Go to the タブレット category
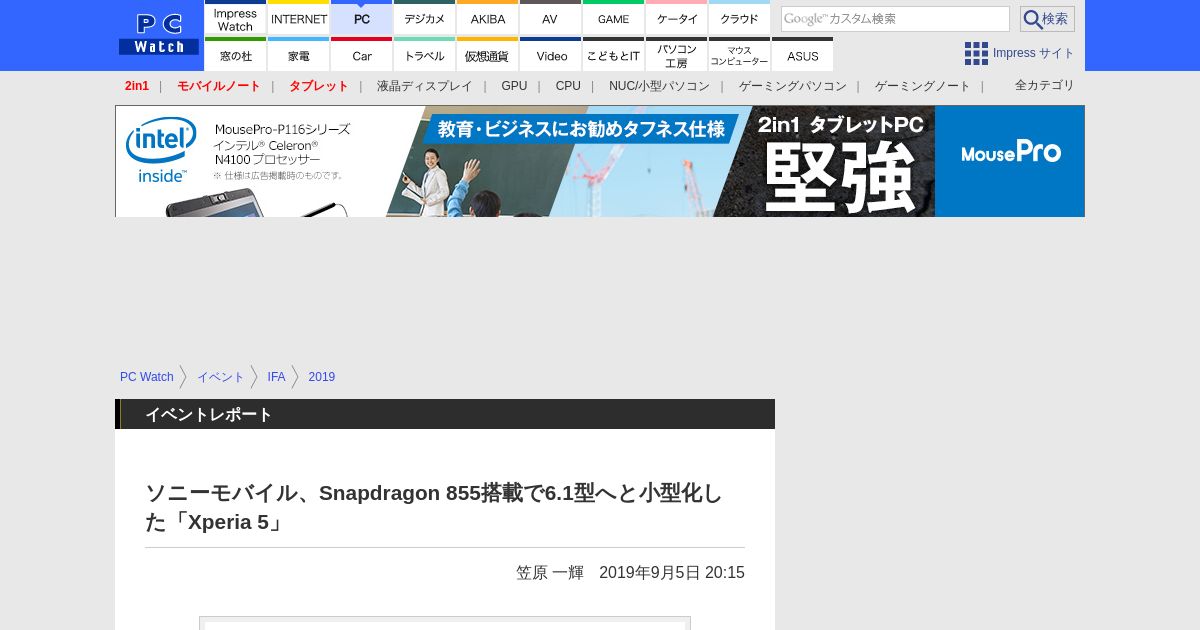This screenshot has height=630, width=1200. tap(319, 86)
